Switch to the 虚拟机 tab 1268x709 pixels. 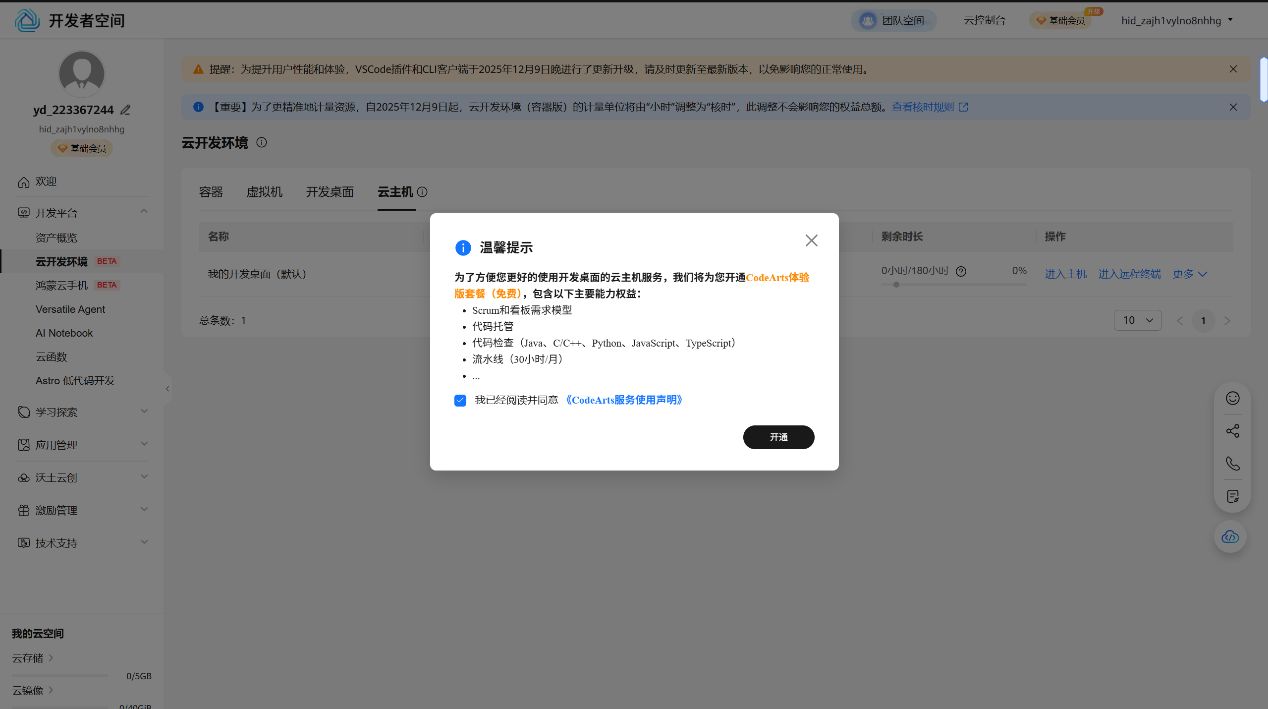(x=264, y=192)
